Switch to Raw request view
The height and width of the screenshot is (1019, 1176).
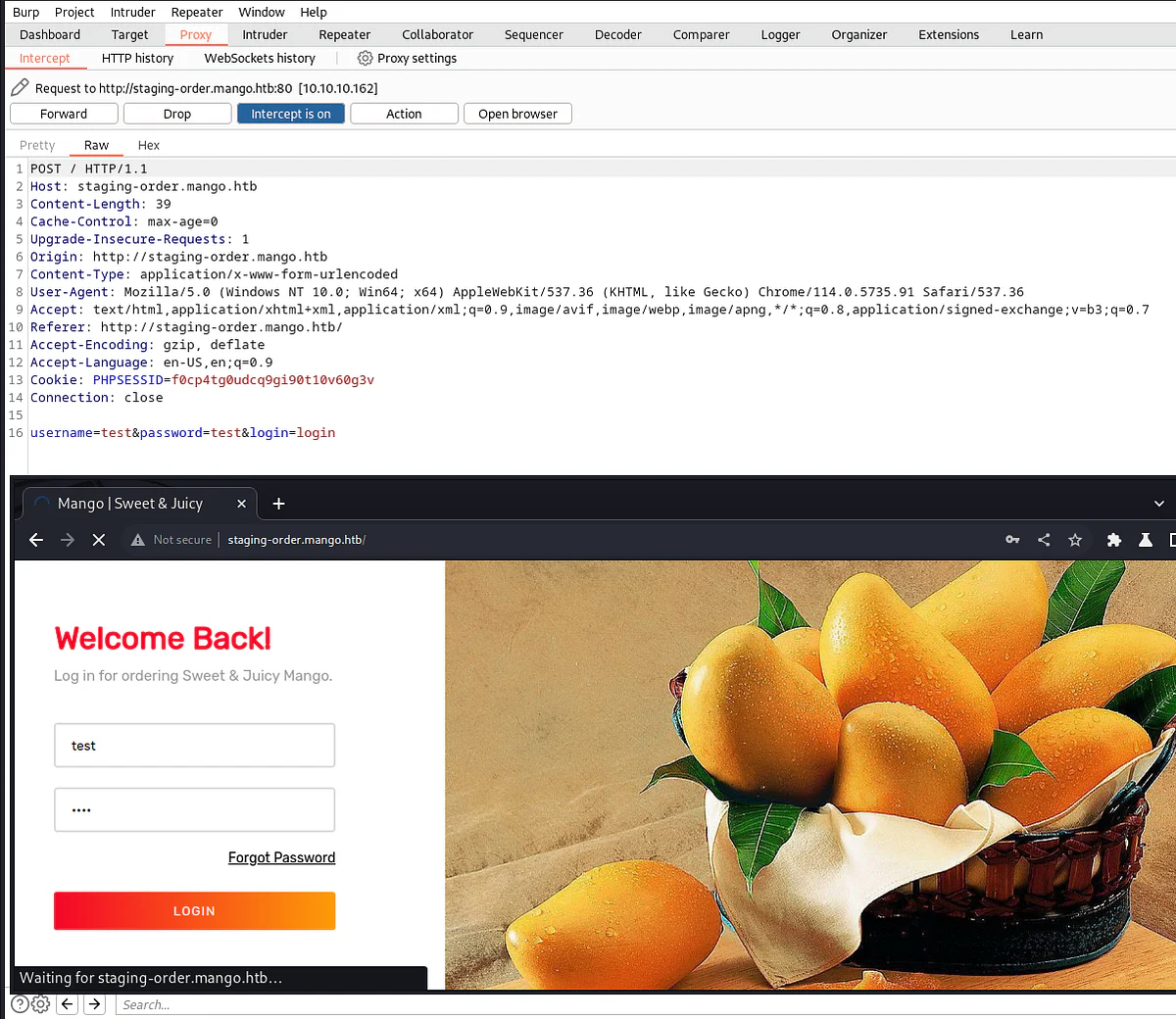(x=96, y=145)
